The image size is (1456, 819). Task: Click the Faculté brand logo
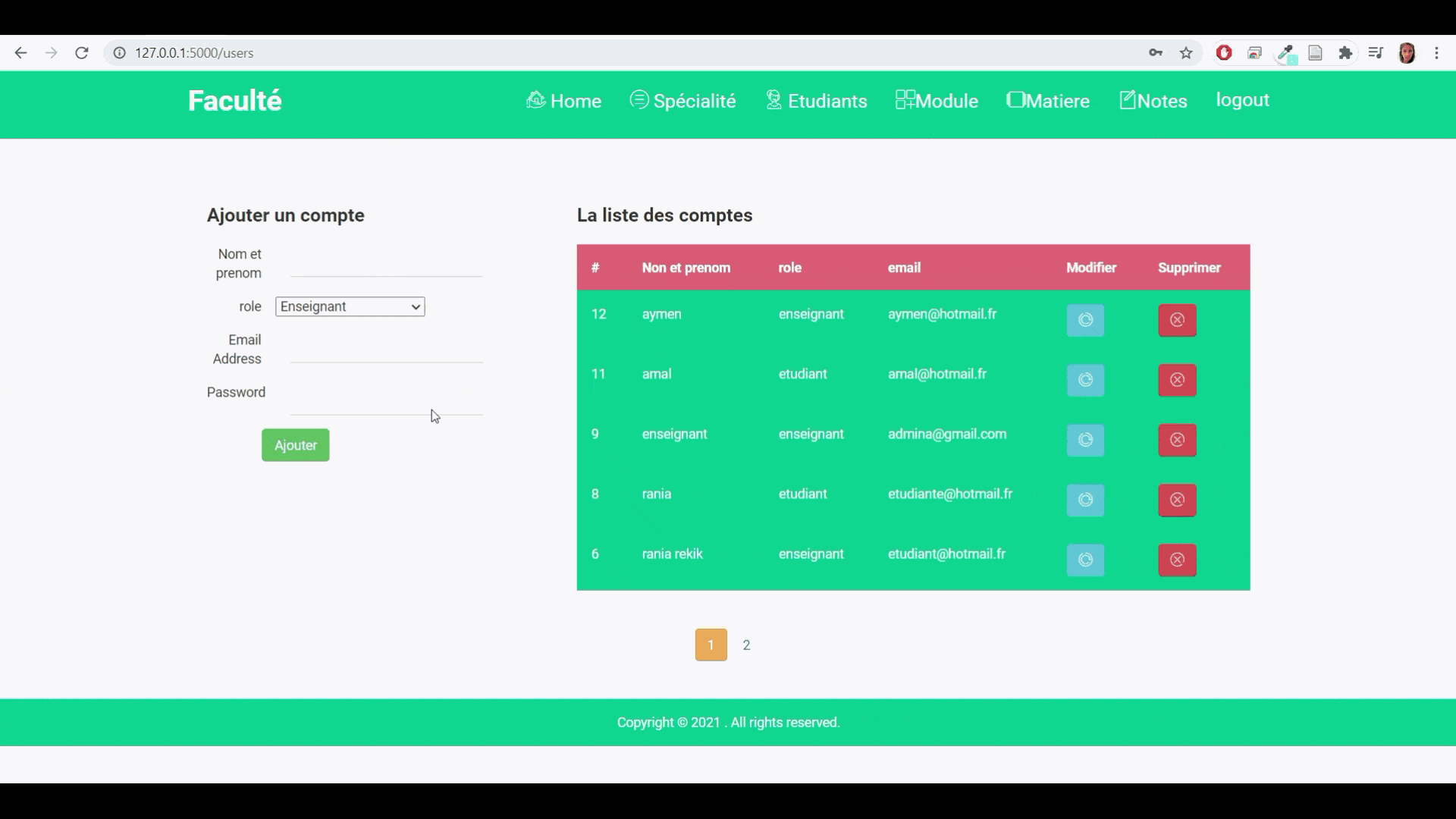234,101
